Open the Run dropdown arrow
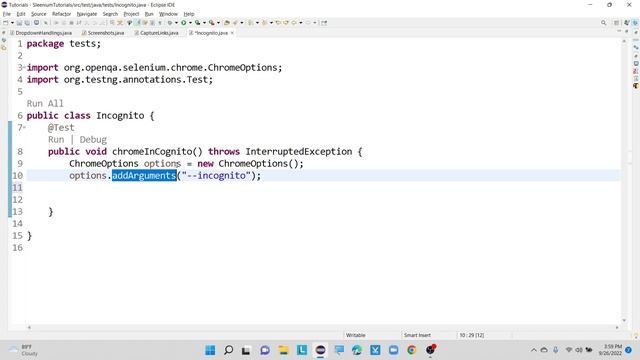 tap(190, 23)
